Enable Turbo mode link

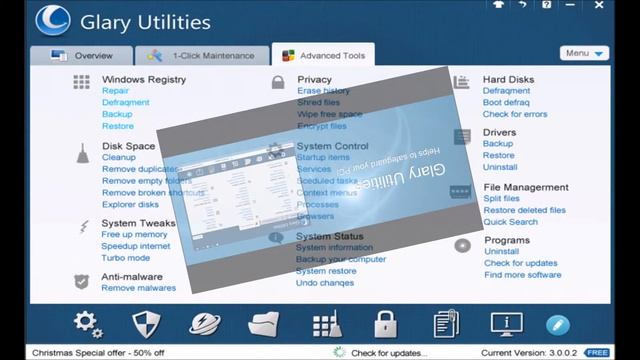pyautogui.click(x=125, y=258)
